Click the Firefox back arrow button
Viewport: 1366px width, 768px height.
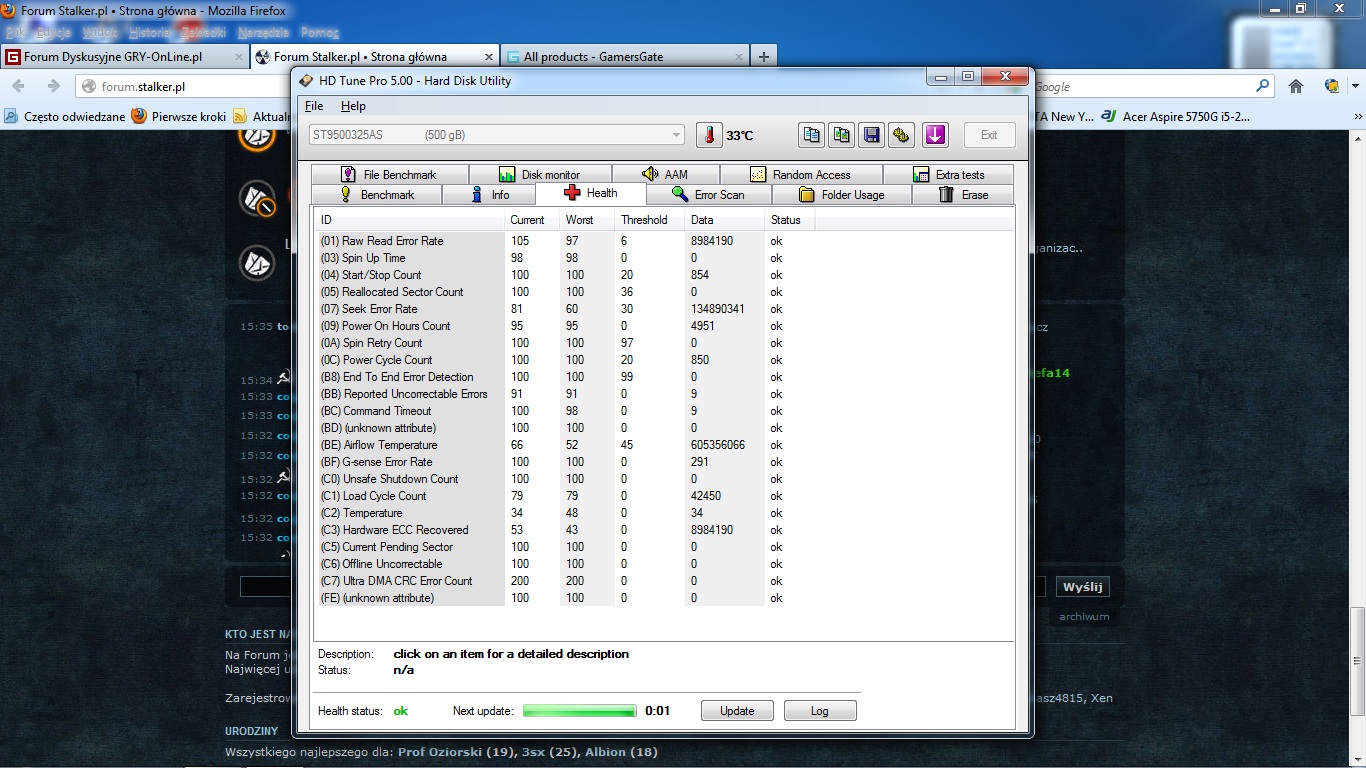[x=19, y=87]
